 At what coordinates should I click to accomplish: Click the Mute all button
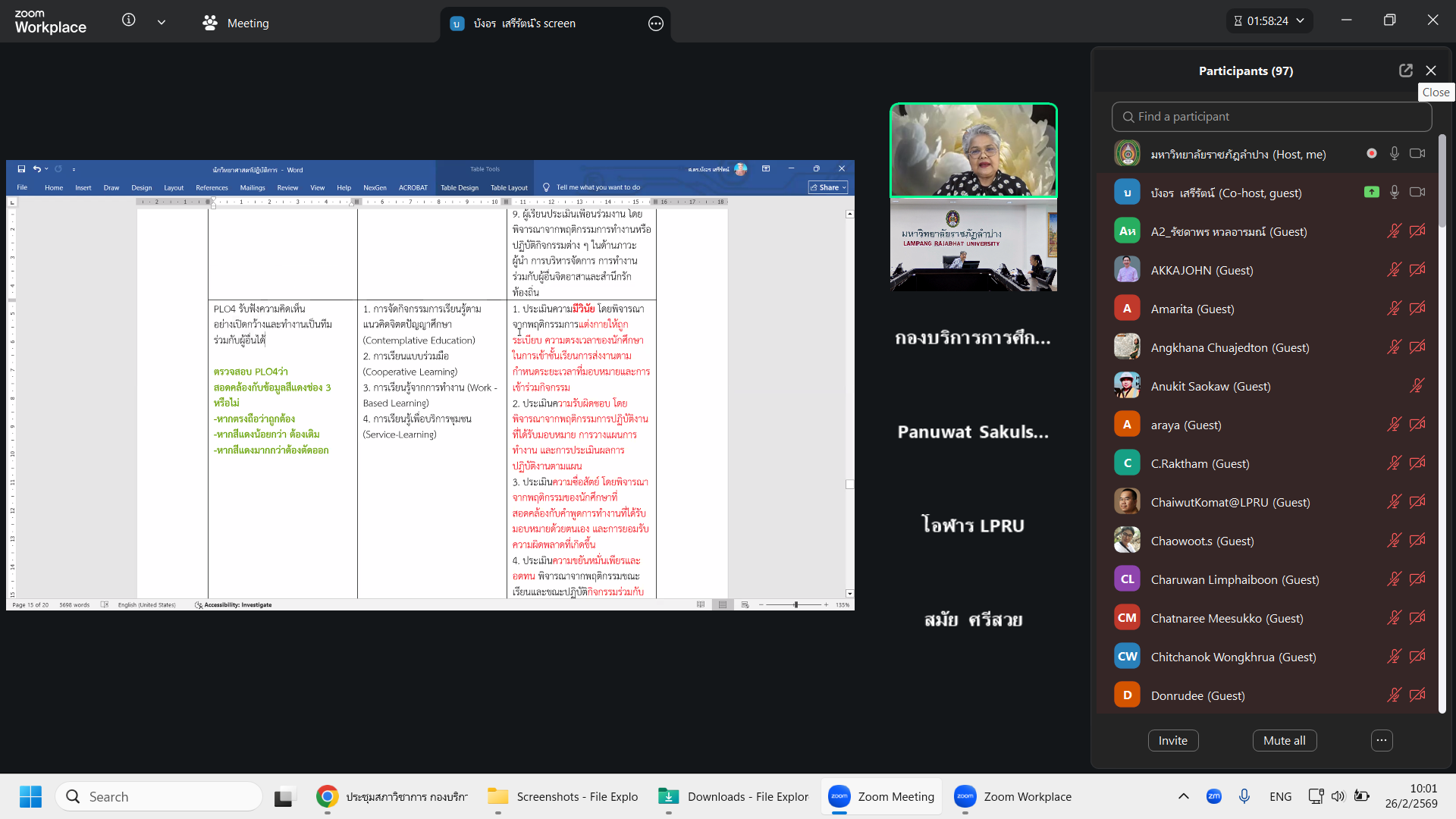click(x=1284, y=740)
